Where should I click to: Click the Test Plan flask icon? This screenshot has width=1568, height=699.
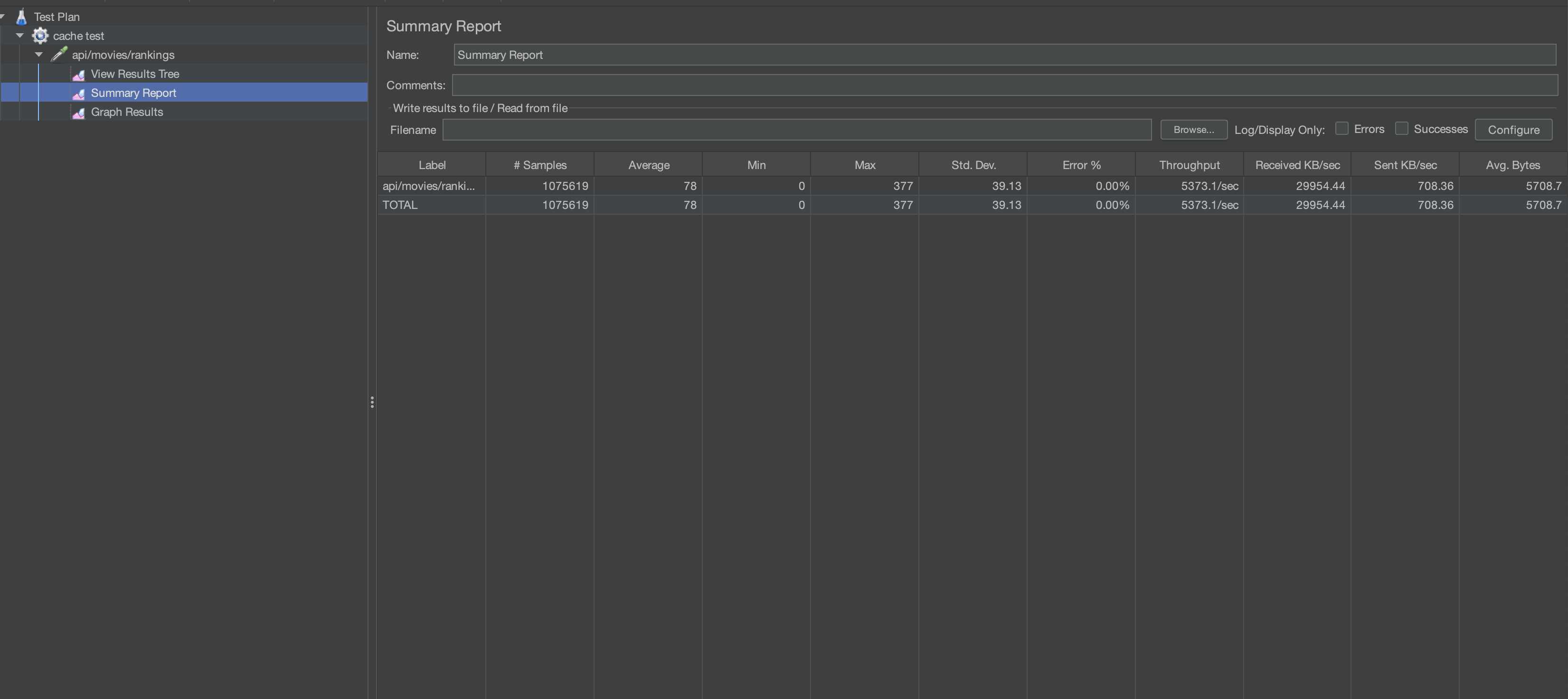pyautogui.click(x=21, y=17)
